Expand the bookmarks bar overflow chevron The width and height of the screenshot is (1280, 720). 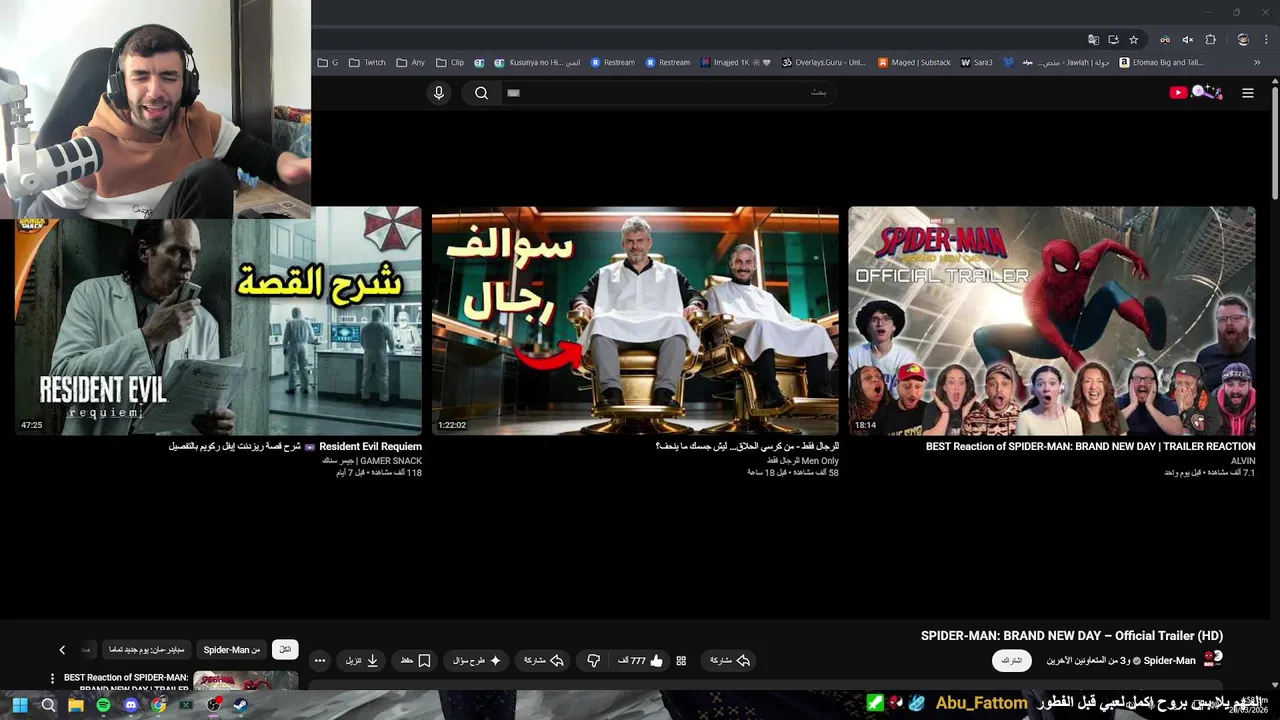click(x=1257, y=62)
